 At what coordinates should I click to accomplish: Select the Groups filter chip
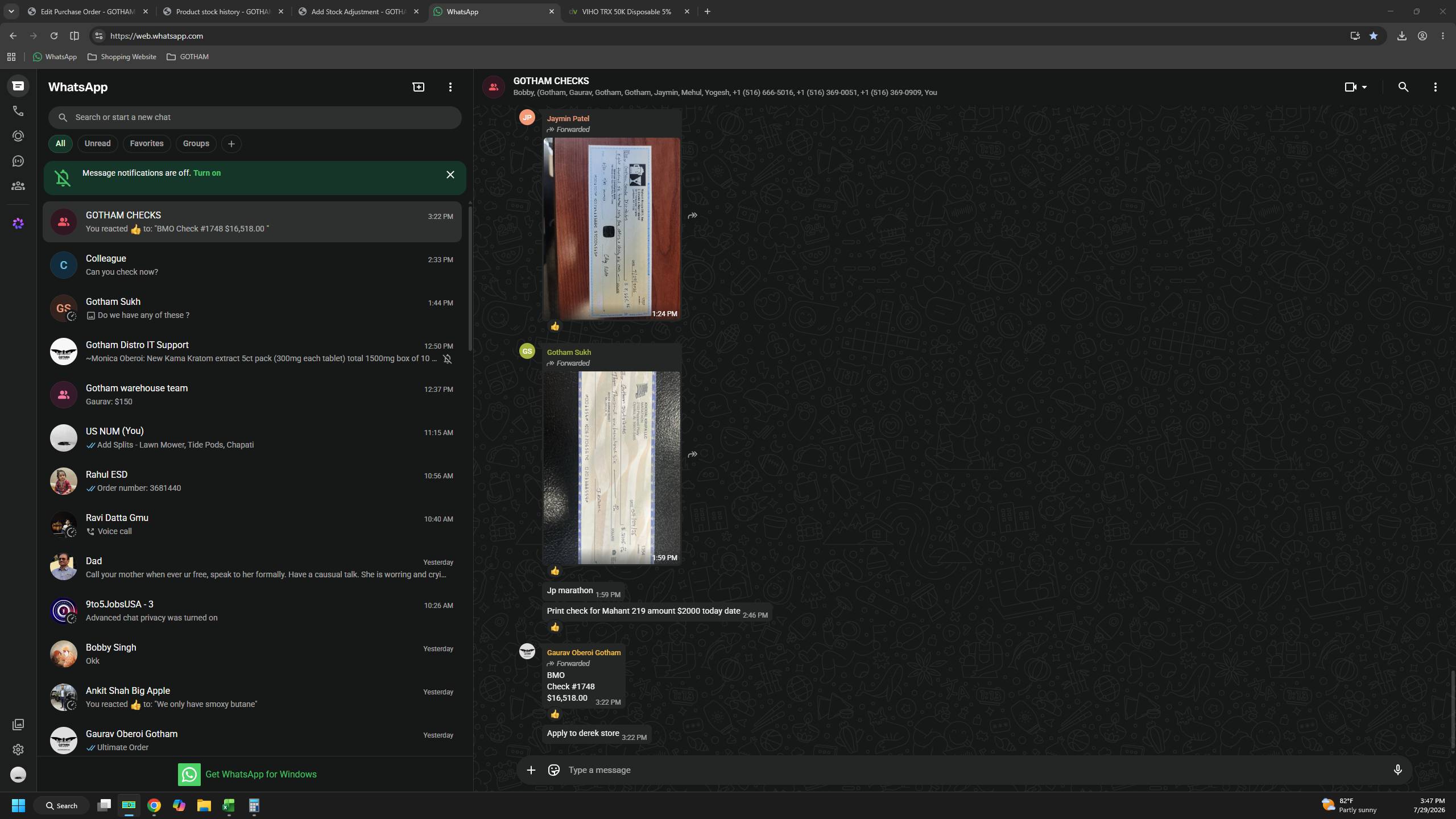(196, 143)
